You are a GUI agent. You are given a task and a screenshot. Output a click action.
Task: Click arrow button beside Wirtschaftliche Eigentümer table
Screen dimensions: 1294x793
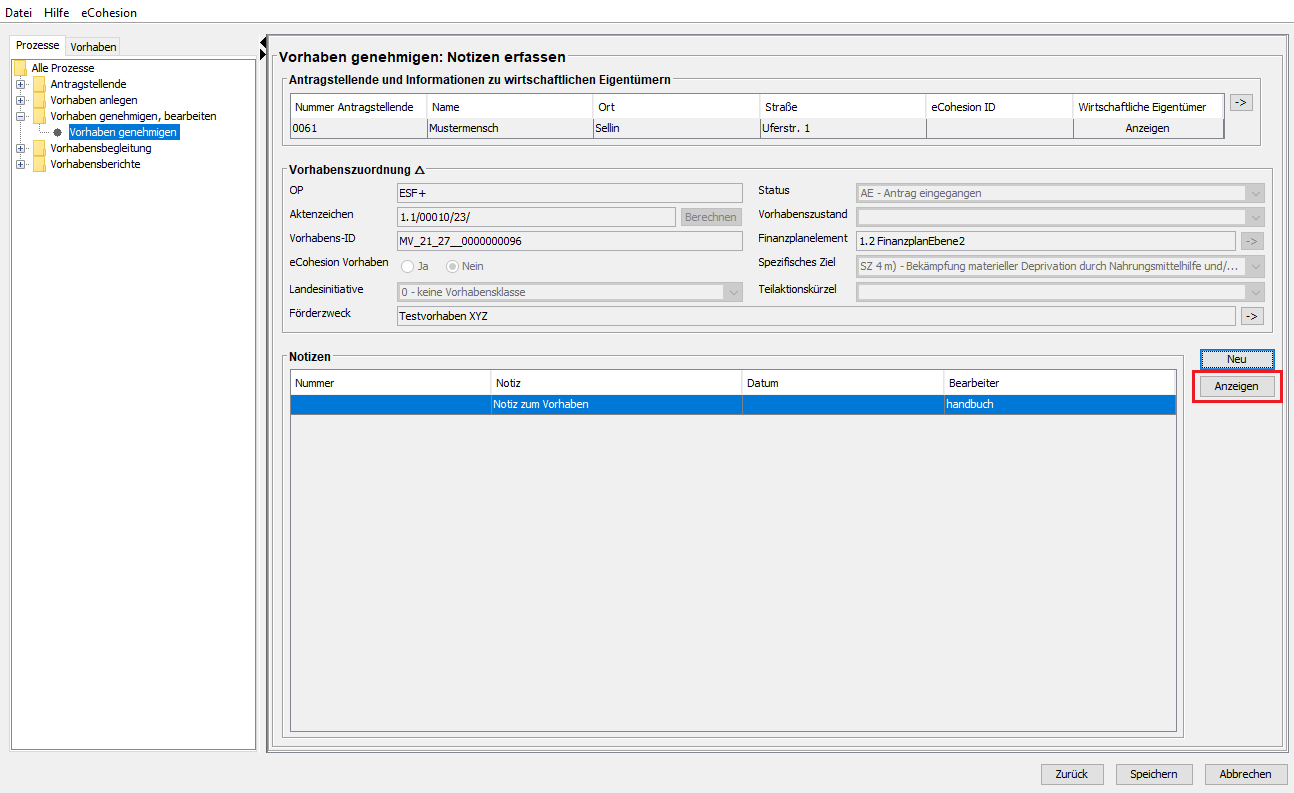pyautogui.click(x=1241, y=102)
